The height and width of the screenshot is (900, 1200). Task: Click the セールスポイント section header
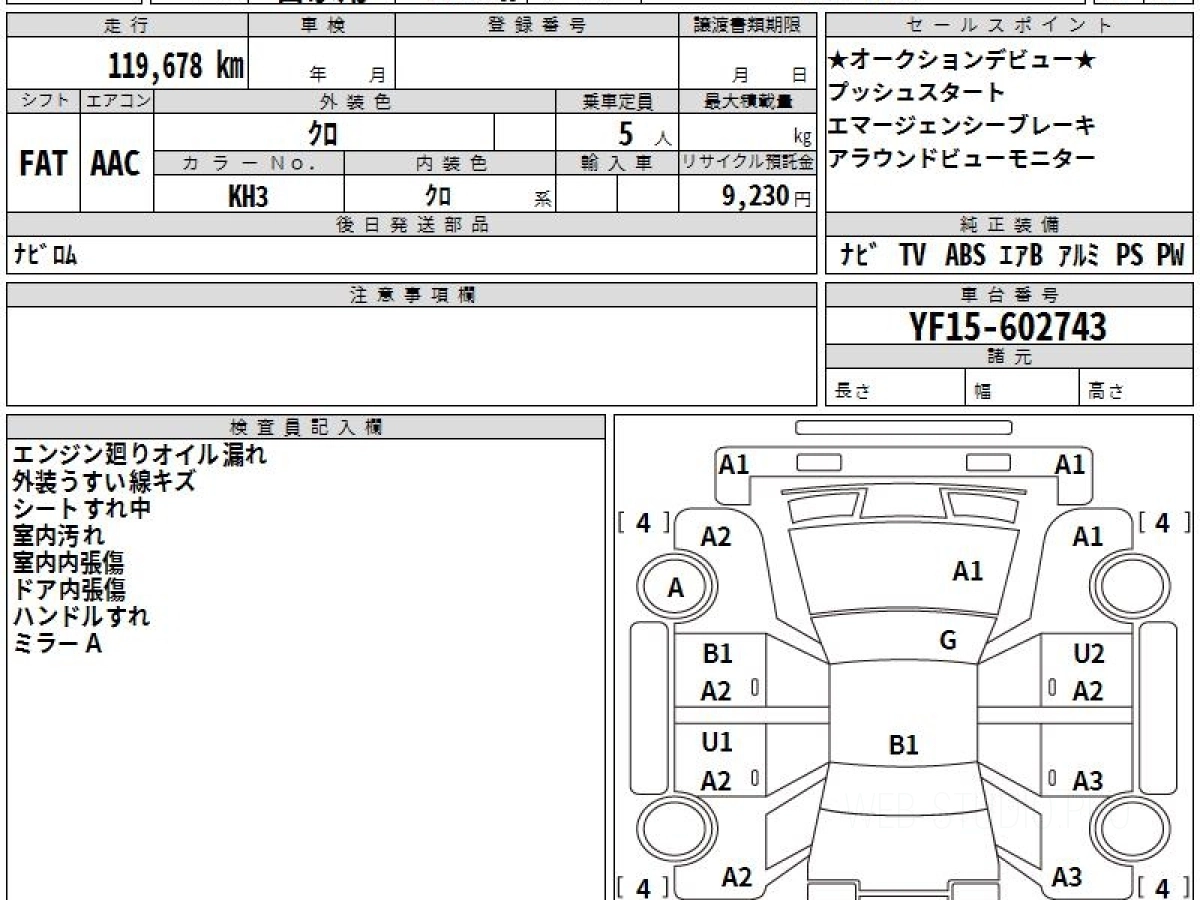coord(1009,26)
